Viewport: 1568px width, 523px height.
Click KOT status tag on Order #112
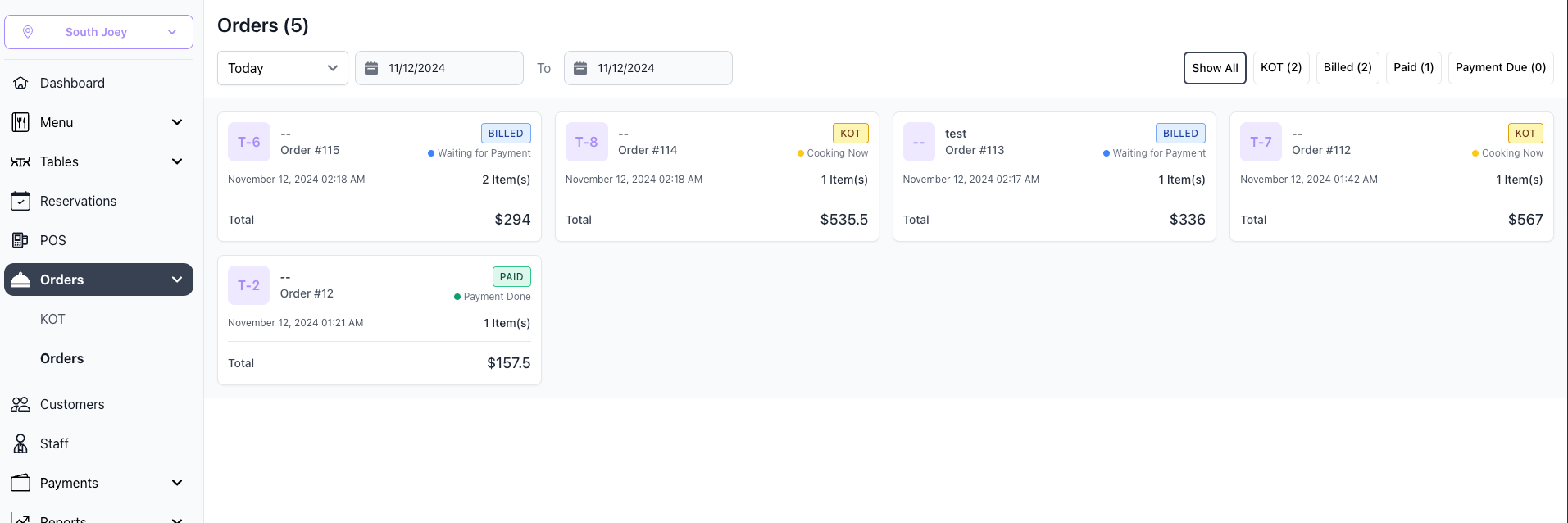[1525, 134]
